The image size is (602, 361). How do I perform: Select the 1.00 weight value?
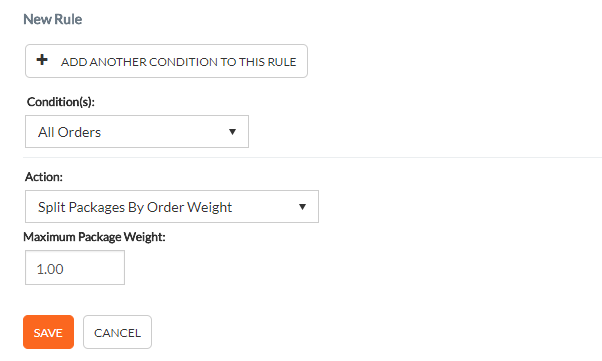coord(50,269)
